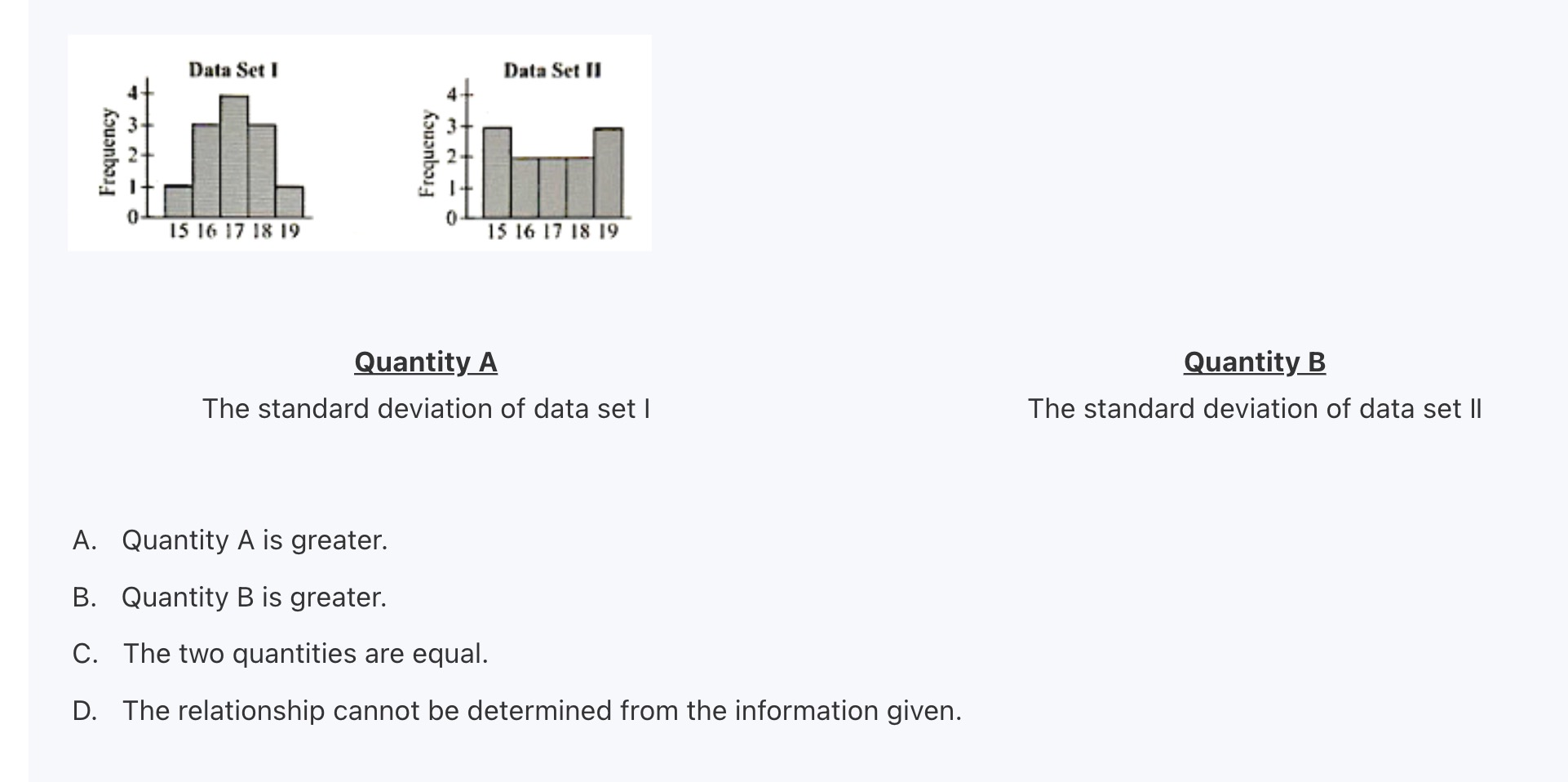
Task: Click the rightmost bar of Data Set II
Action: click(608, 171)
